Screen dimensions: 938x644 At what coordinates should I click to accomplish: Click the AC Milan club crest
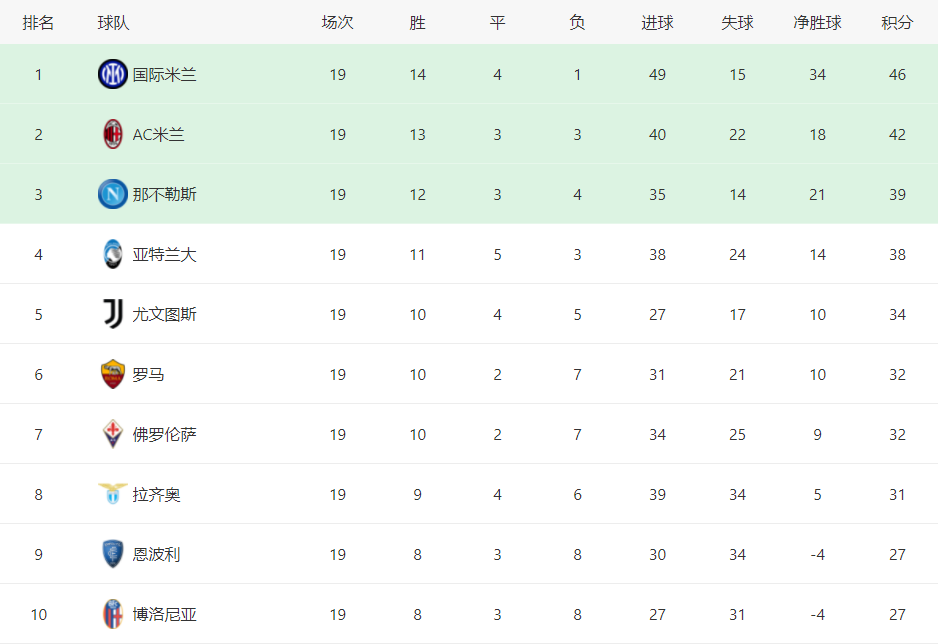[112, 134]
